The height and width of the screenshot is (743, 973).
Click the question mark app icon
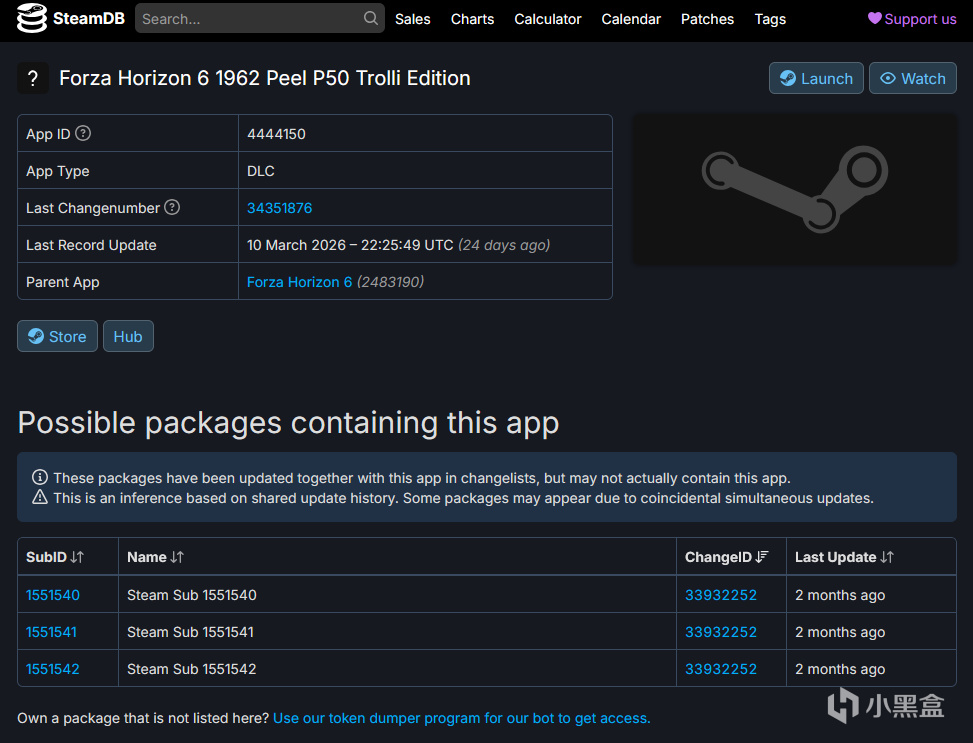coord(33,78)
